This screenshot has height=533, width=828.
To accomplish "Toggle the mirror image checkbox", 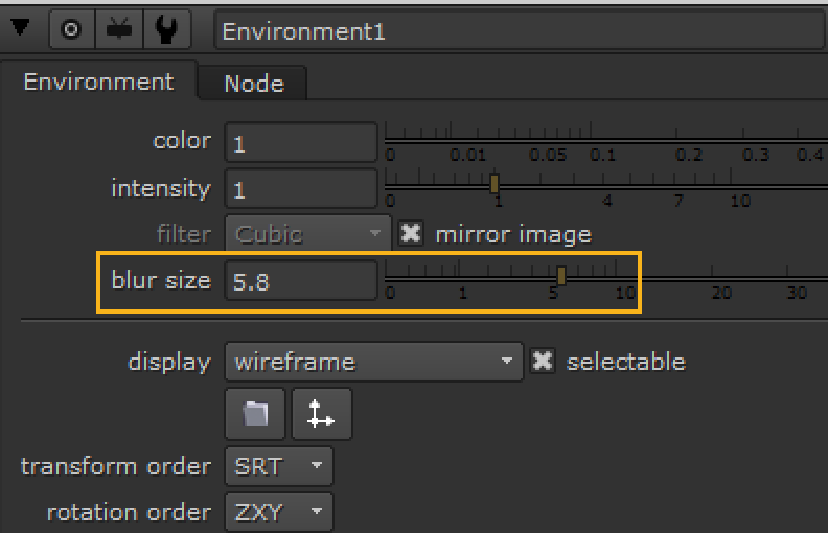I will tap(410, 234).
